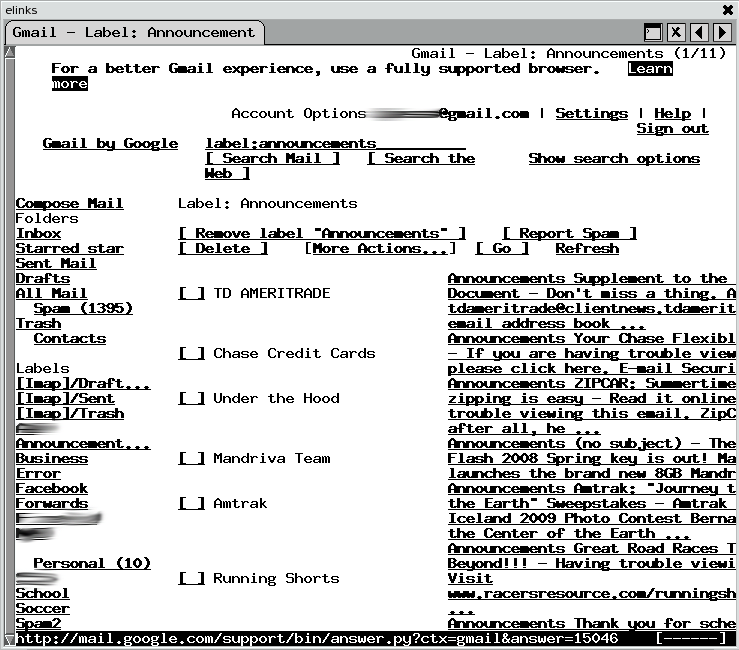Image resolution: width=739 pixels, height=650 pixels.
Task: Close the elinks window
Action: pos(728,9)
